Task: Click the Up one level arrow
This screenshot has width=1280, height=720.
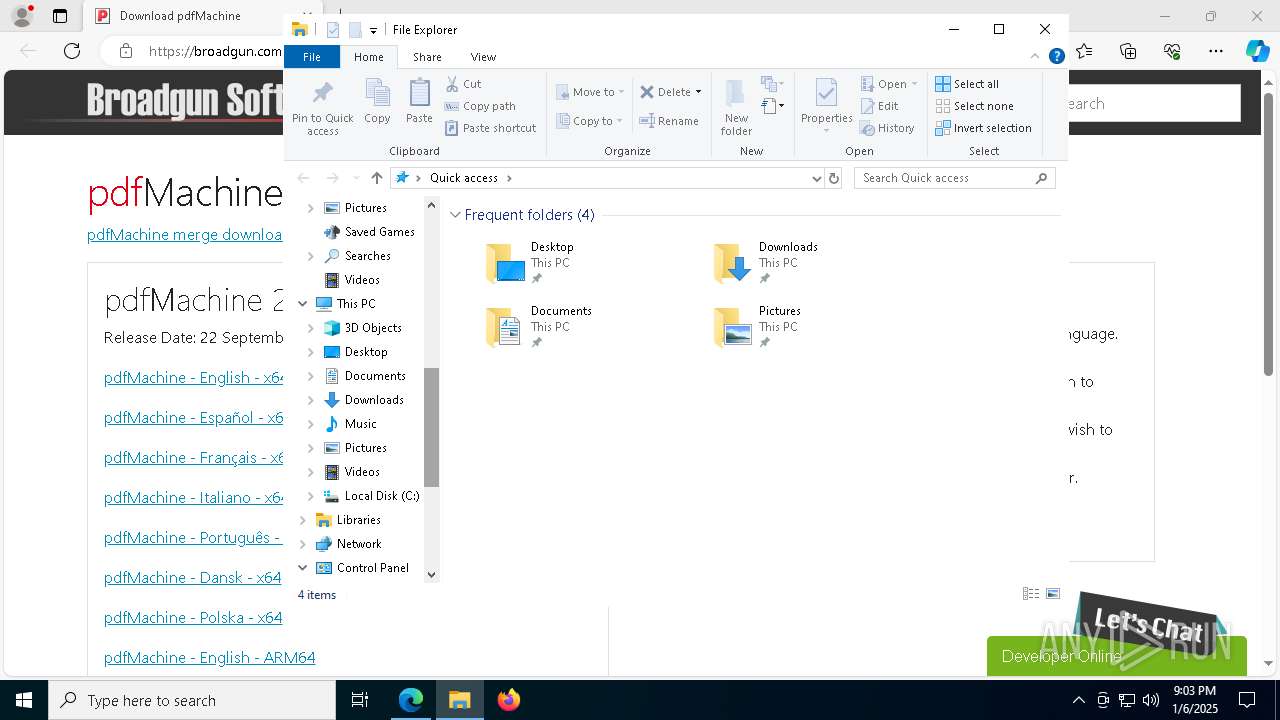Action: click(376, 178)
